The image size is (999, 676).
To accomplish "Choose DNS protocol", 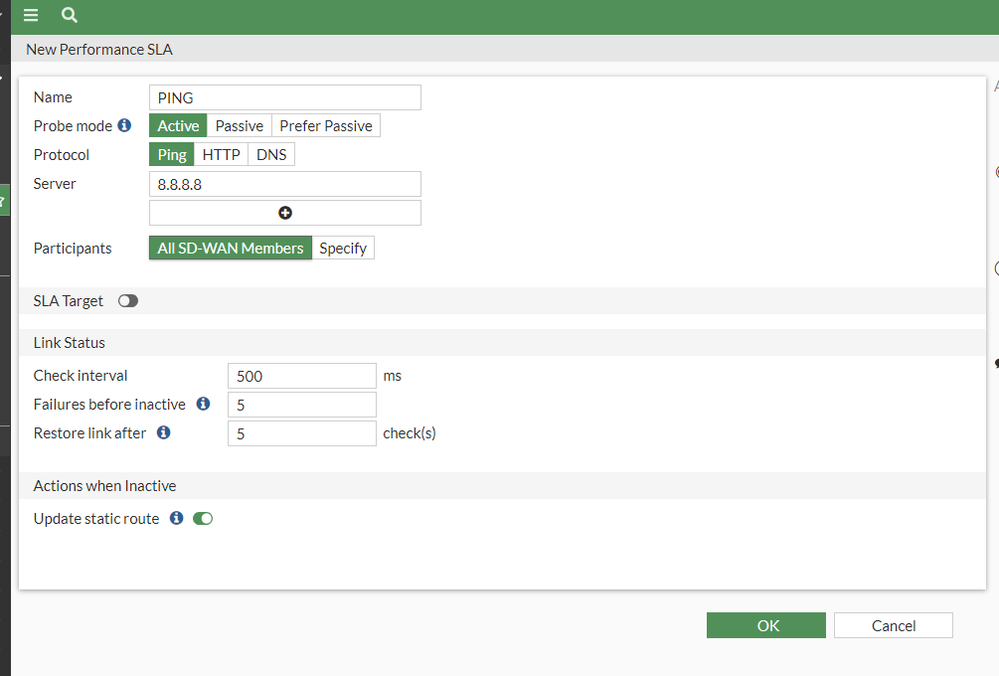I will pyautogui.click(x=271, y=155).
